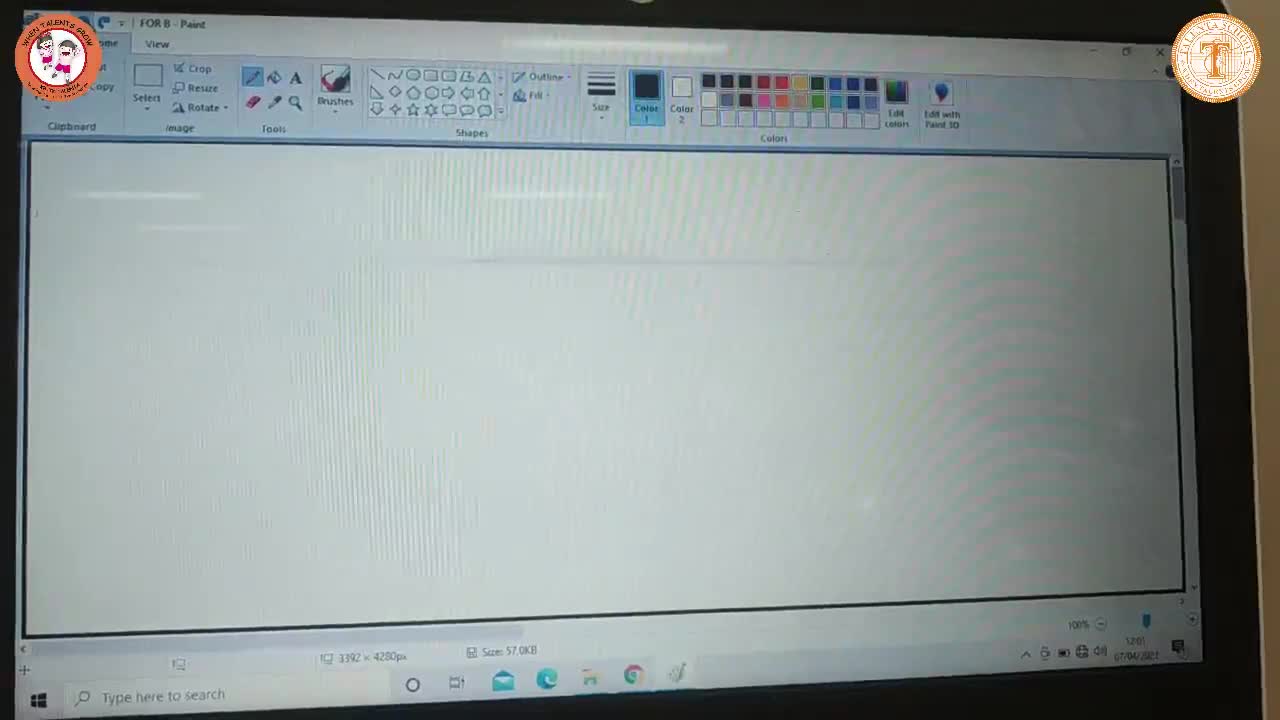The height and width of the screenshot is (720, 1280).
Task: Activate the Color 2 background button
Action: [682, 99]
